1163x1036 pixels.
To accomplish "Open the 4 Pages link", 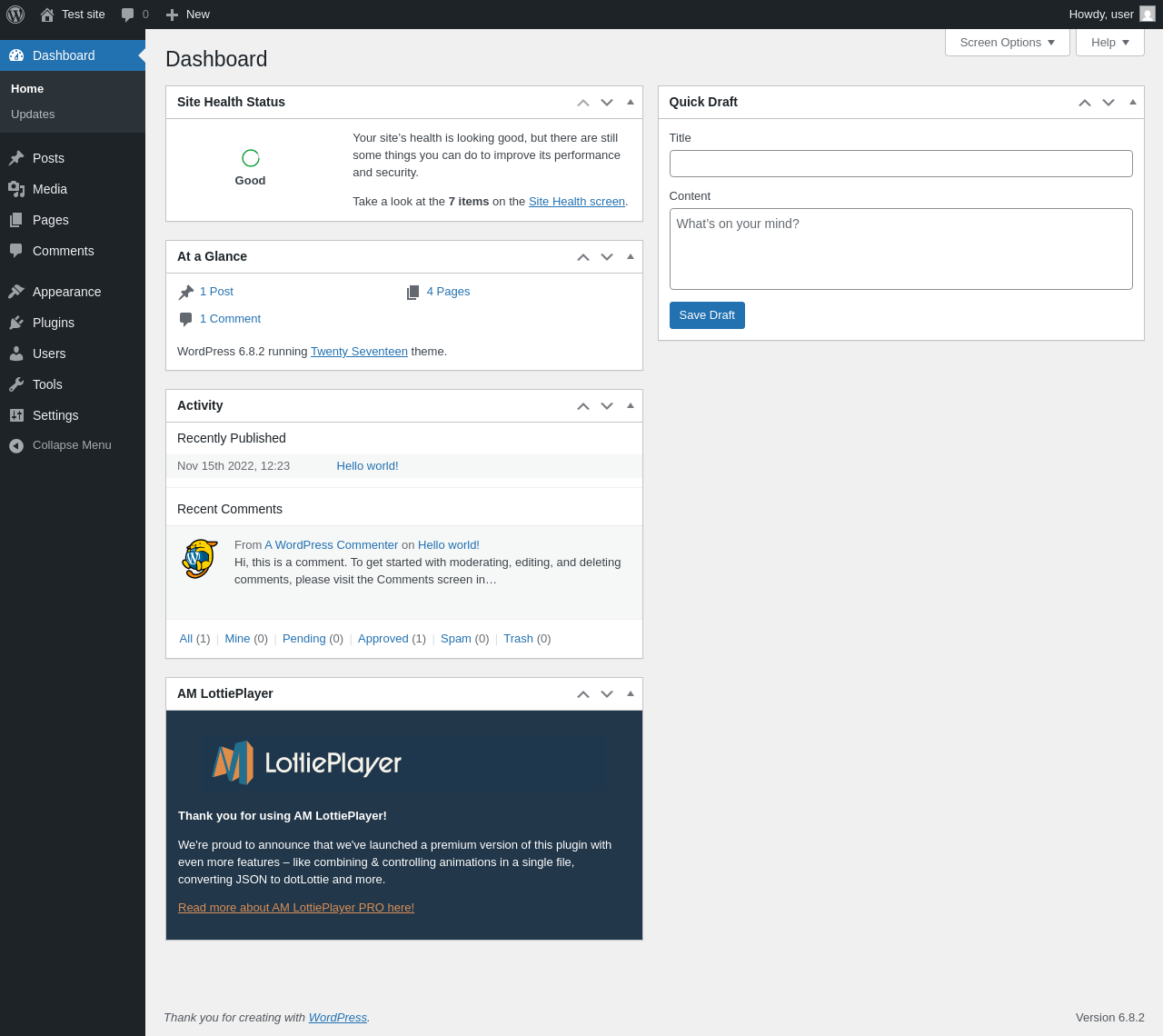I will [448, 292].
